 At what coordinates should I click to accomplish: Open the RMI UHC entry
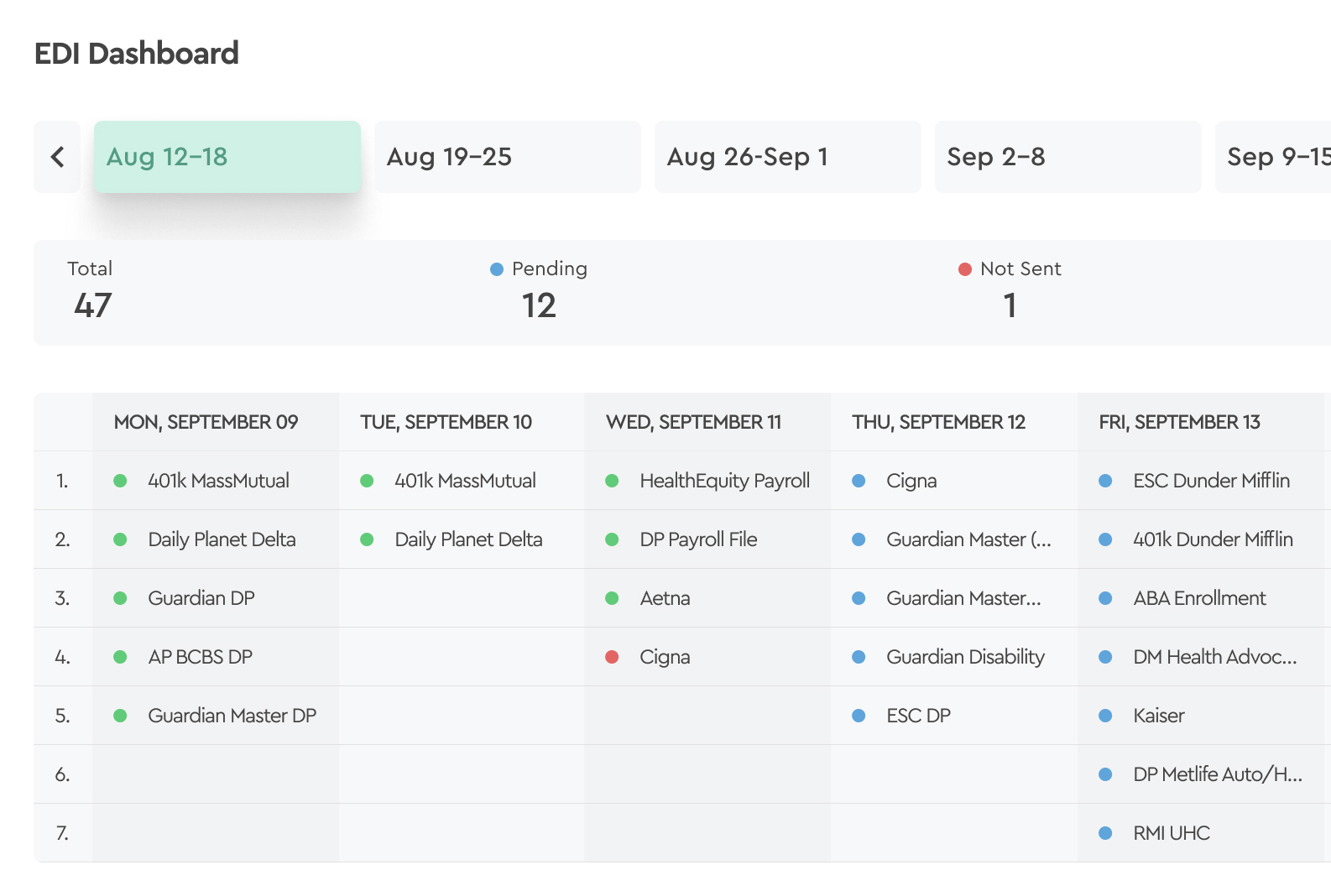1172,833
